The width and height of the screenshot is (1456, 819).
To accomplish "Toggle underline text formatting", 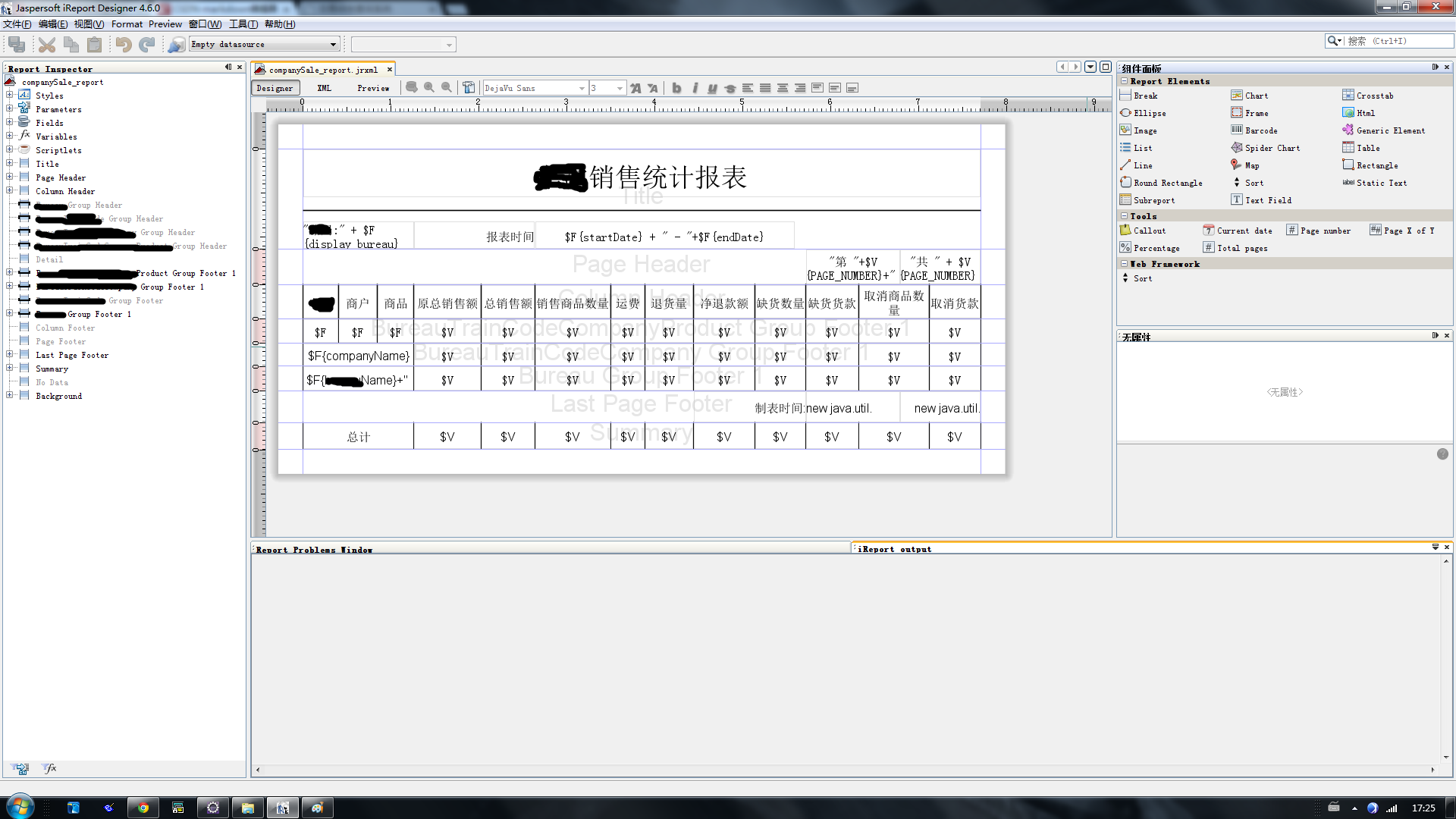I will [x=712, y=88].
